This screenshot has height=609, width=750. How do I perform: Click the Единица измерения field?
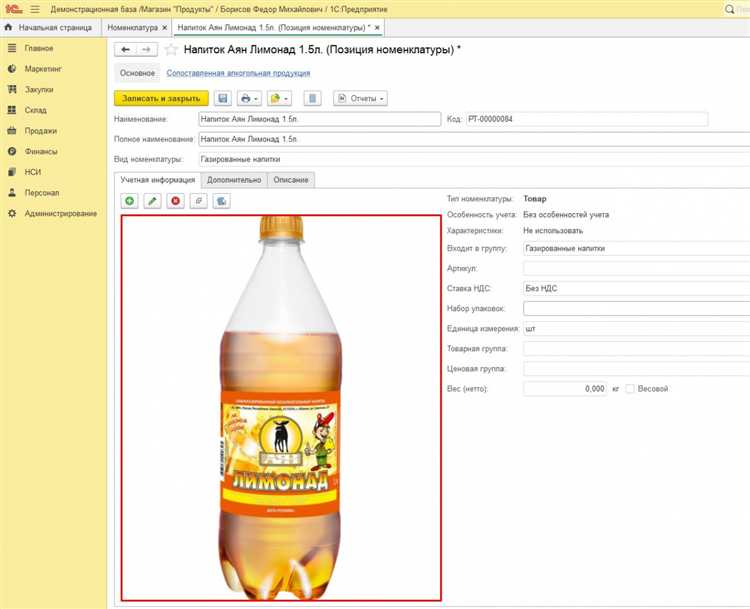point(637,329)
